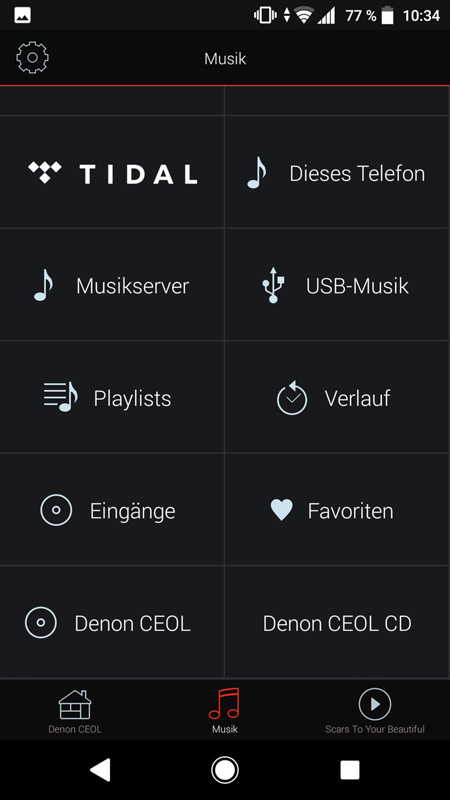Open the Playlists list-note icon
This screenshot has width=450, height=800.
coord(61,397)
